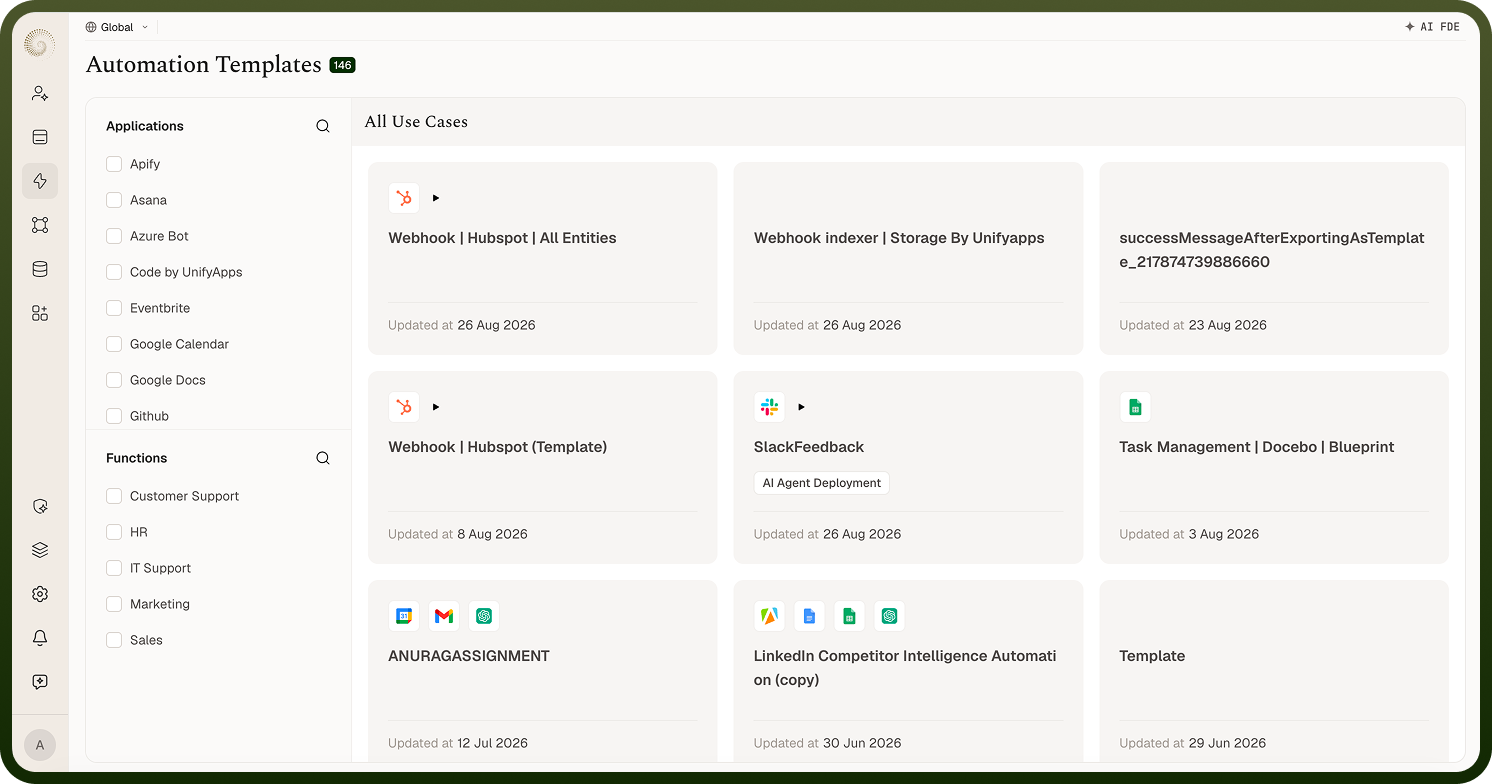Check the HR function checkbox
The height and width of the screenshot is (784, 1492).
pyautogui.click(x=114, y=532)
